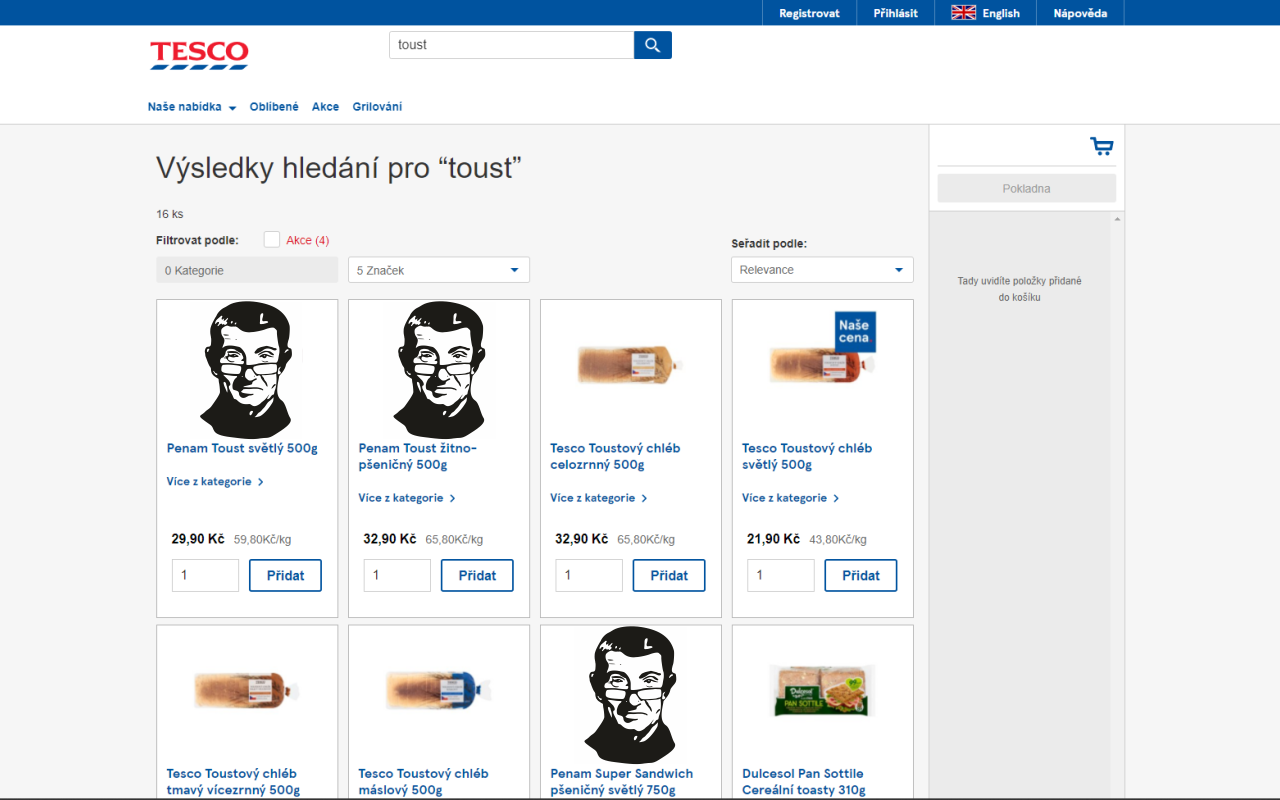
Task: Open Tesco Toustový chléb celozrnný 500g link
Action: tap(615, 456)
